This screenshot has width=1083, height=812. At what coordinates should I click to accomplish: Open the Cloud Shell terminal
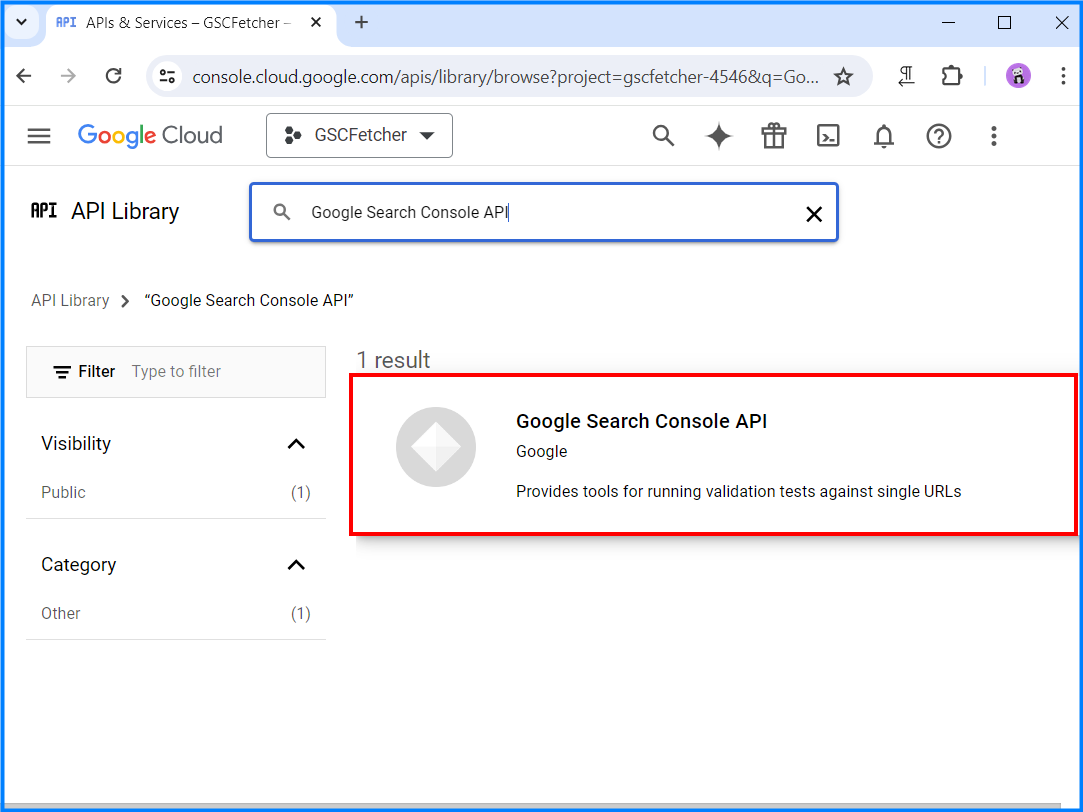pyautogui.click(x=828, y=136)
